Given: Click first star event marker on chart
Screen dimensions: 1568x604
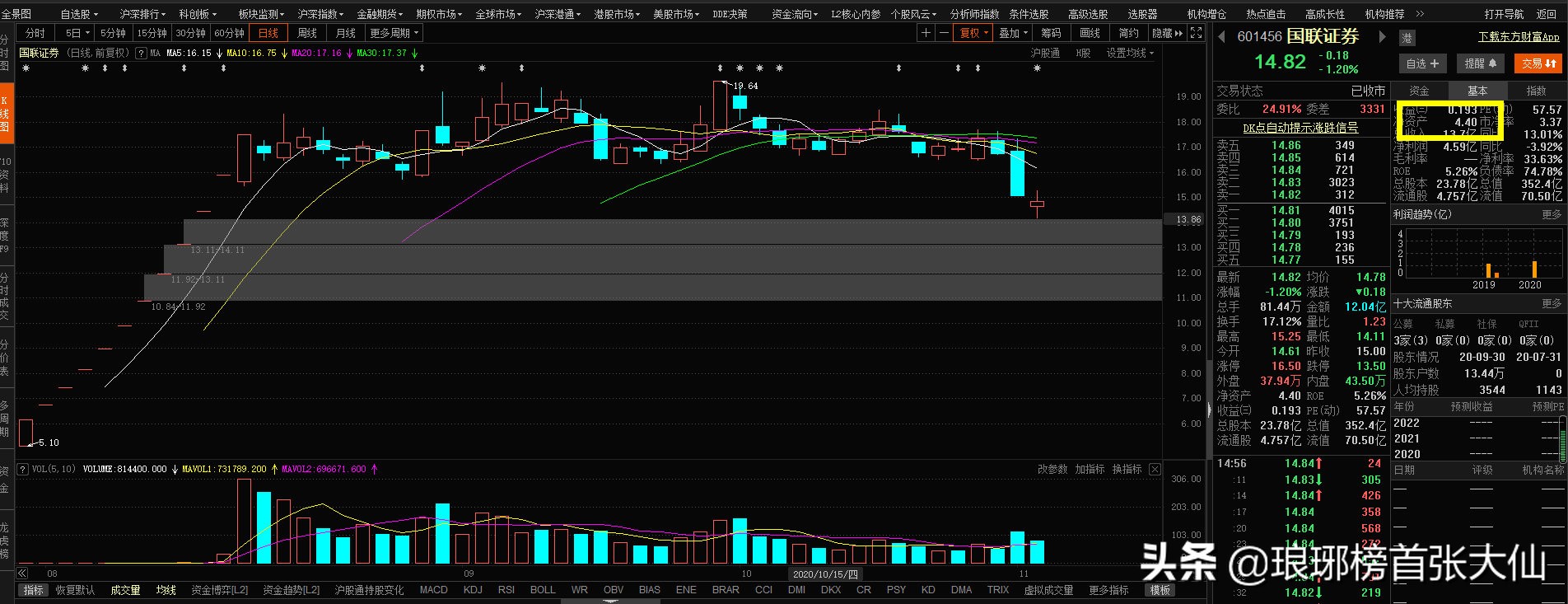Looking at the screenshot, I should point(26,68).
